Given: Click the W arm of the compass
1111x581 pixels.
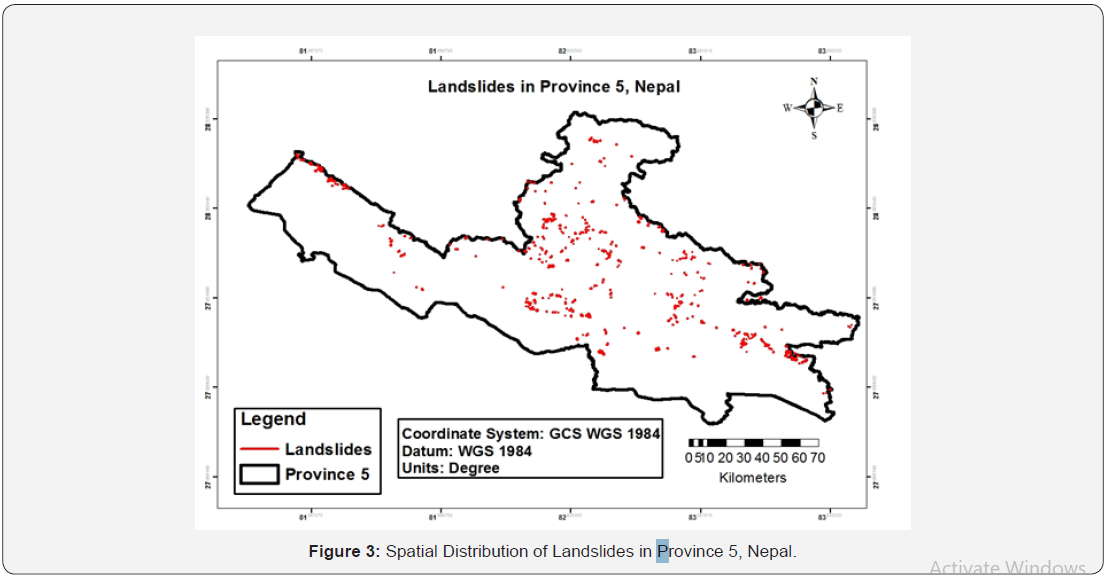Looking at the screenshot, I should (x=790, y=107).
